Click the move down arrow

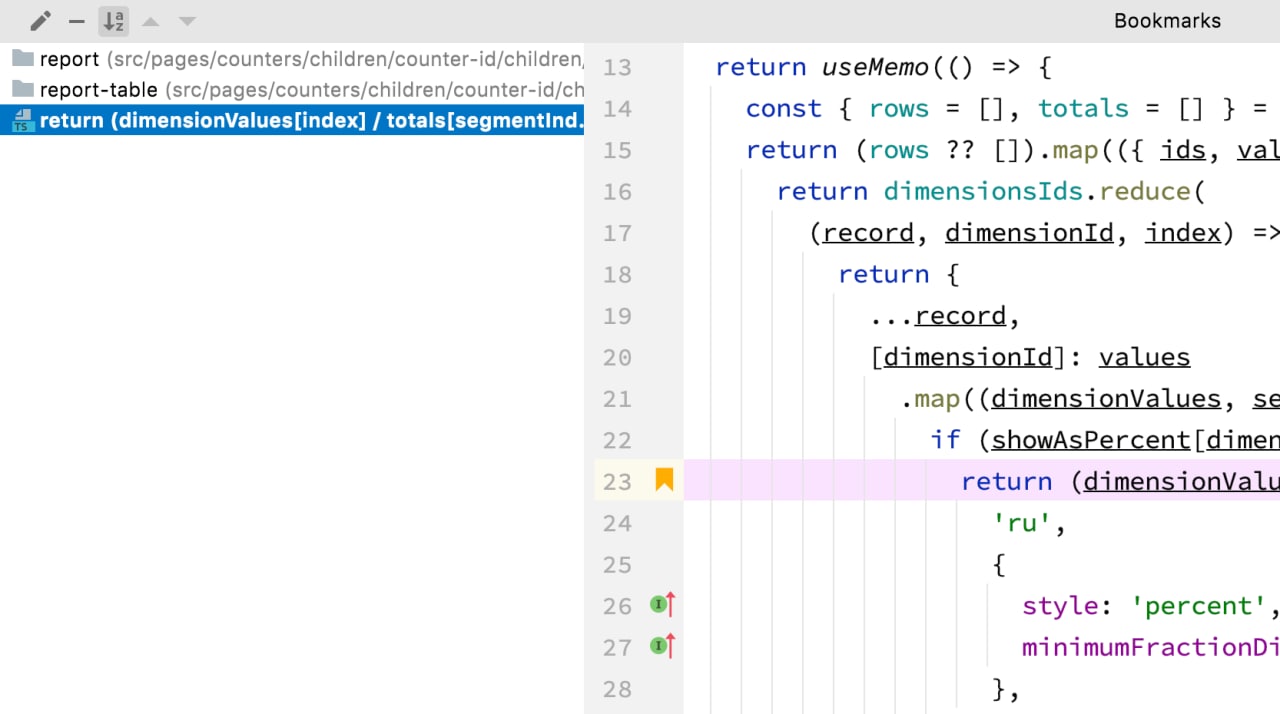pos(187,21)
